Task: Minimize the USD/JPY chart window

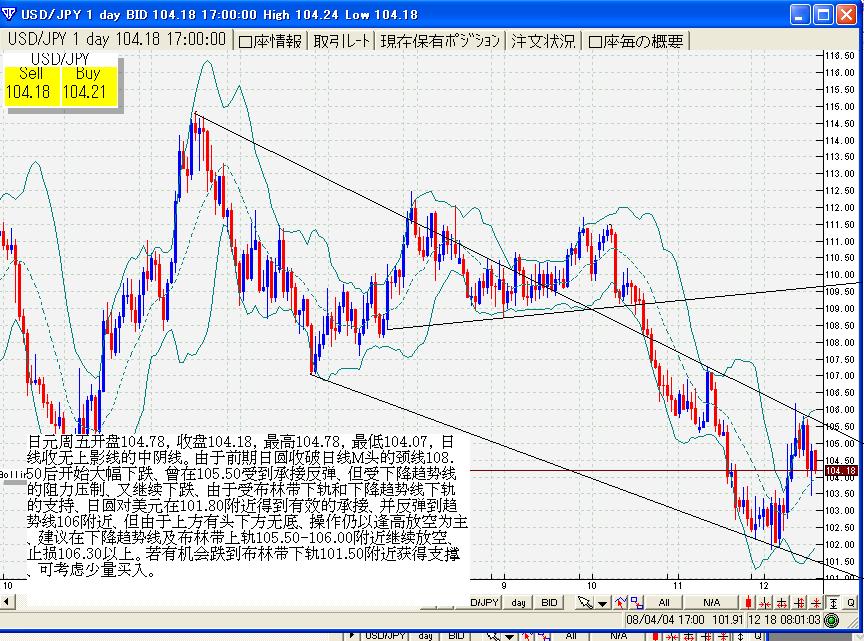Action: 800,14
